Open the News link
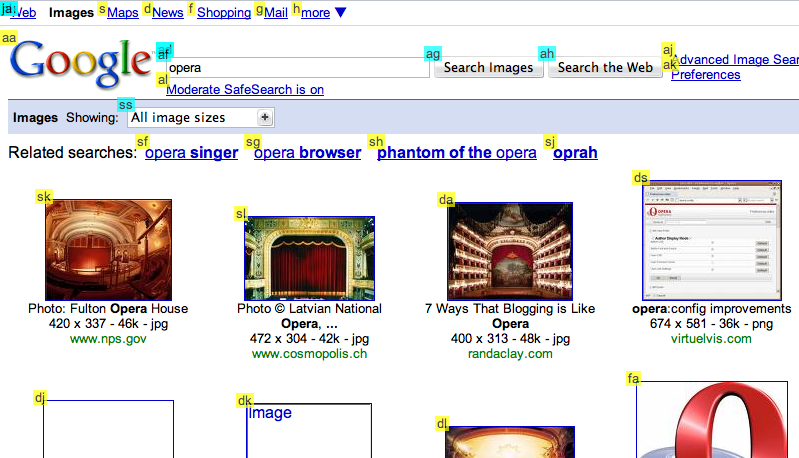Viewport: 799px width, 458px height. coord(168,13)
